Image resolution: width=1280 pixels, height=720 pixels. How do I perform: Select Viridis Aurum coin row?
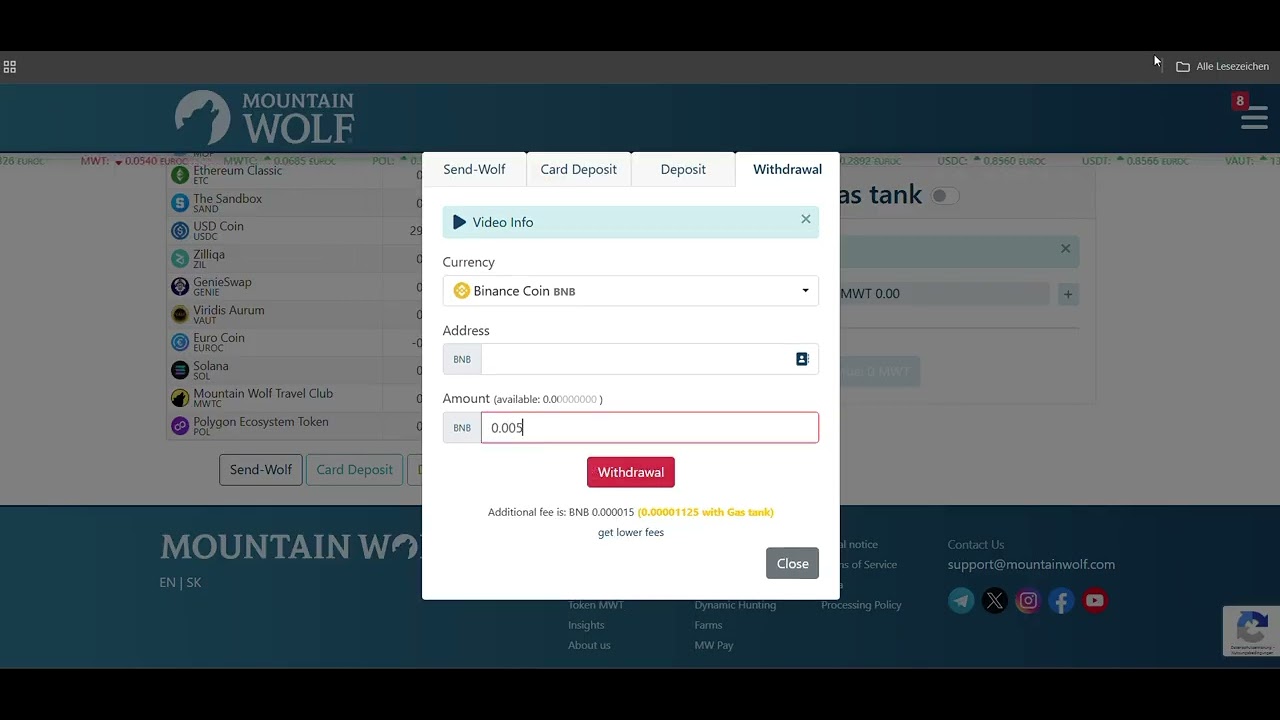(295, 315)
